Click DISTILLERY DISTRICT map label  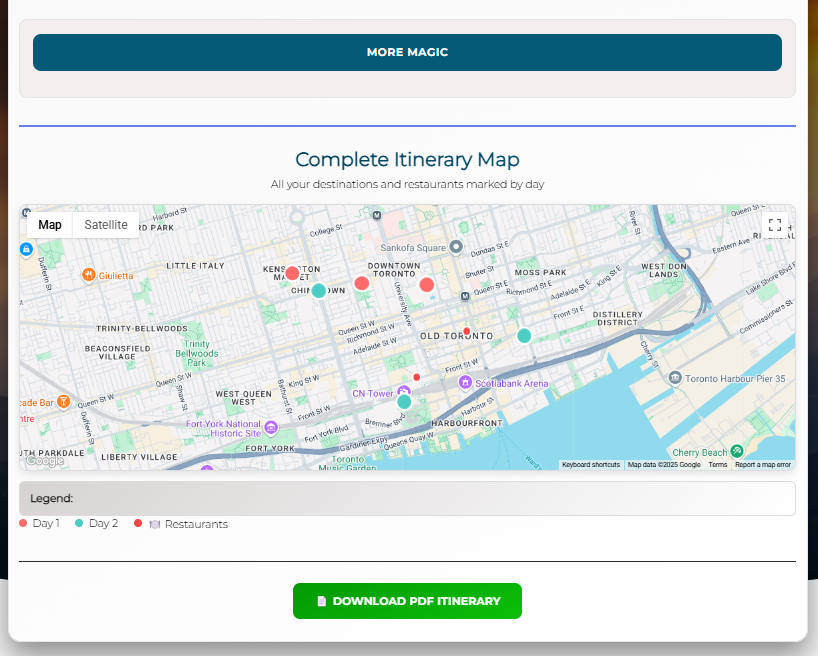pos(618,318)
